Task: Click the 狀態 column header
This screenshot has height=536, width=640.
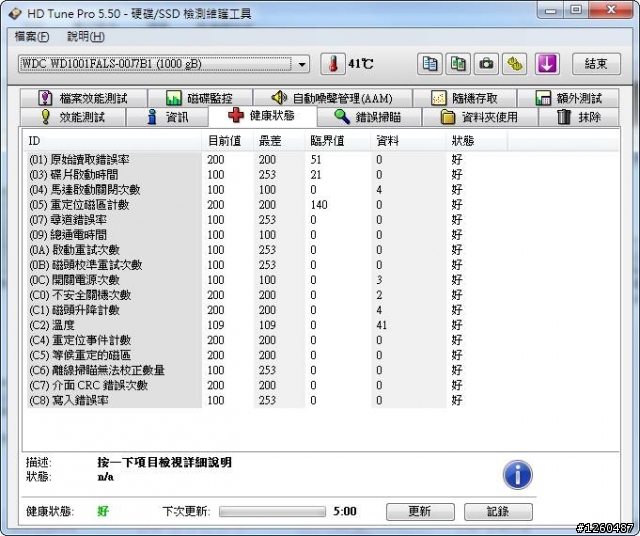Action: coord(477,141)
